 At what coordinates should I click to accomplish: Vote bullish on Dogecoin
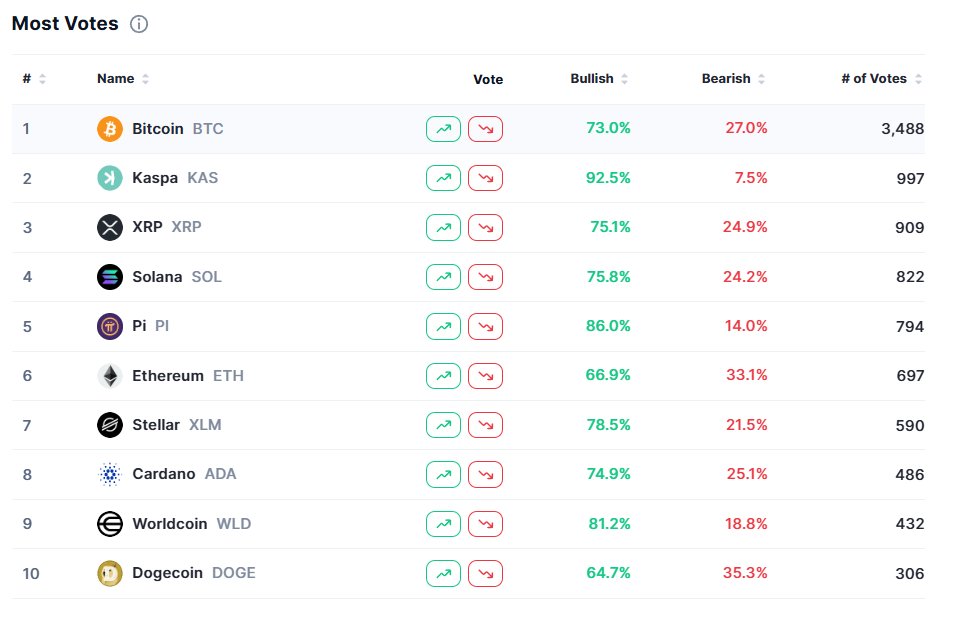(443, 573)
